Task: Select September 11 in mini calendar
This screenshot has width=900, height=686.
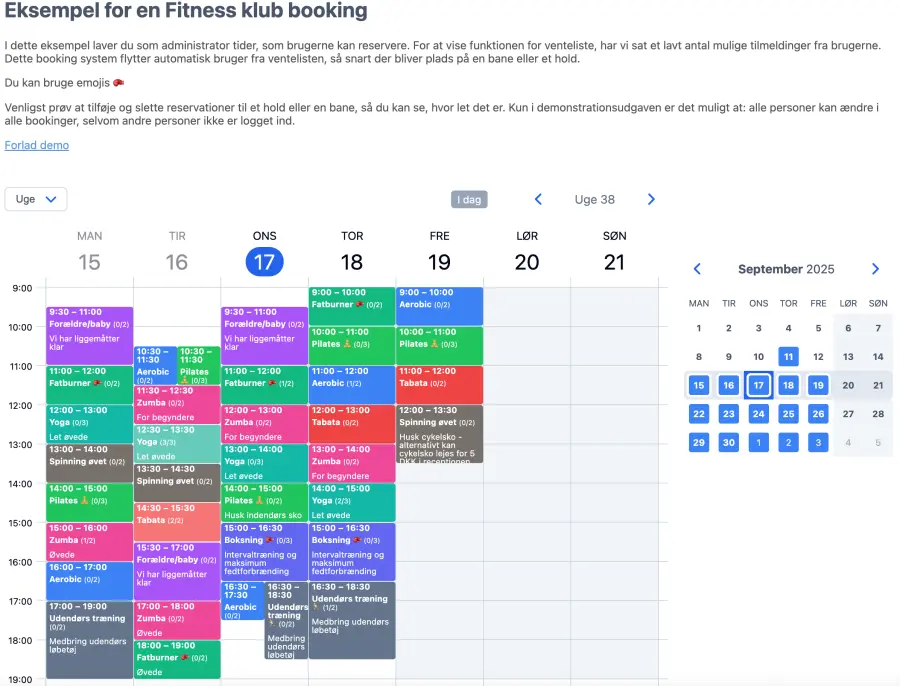Action: tap(789, 357)
